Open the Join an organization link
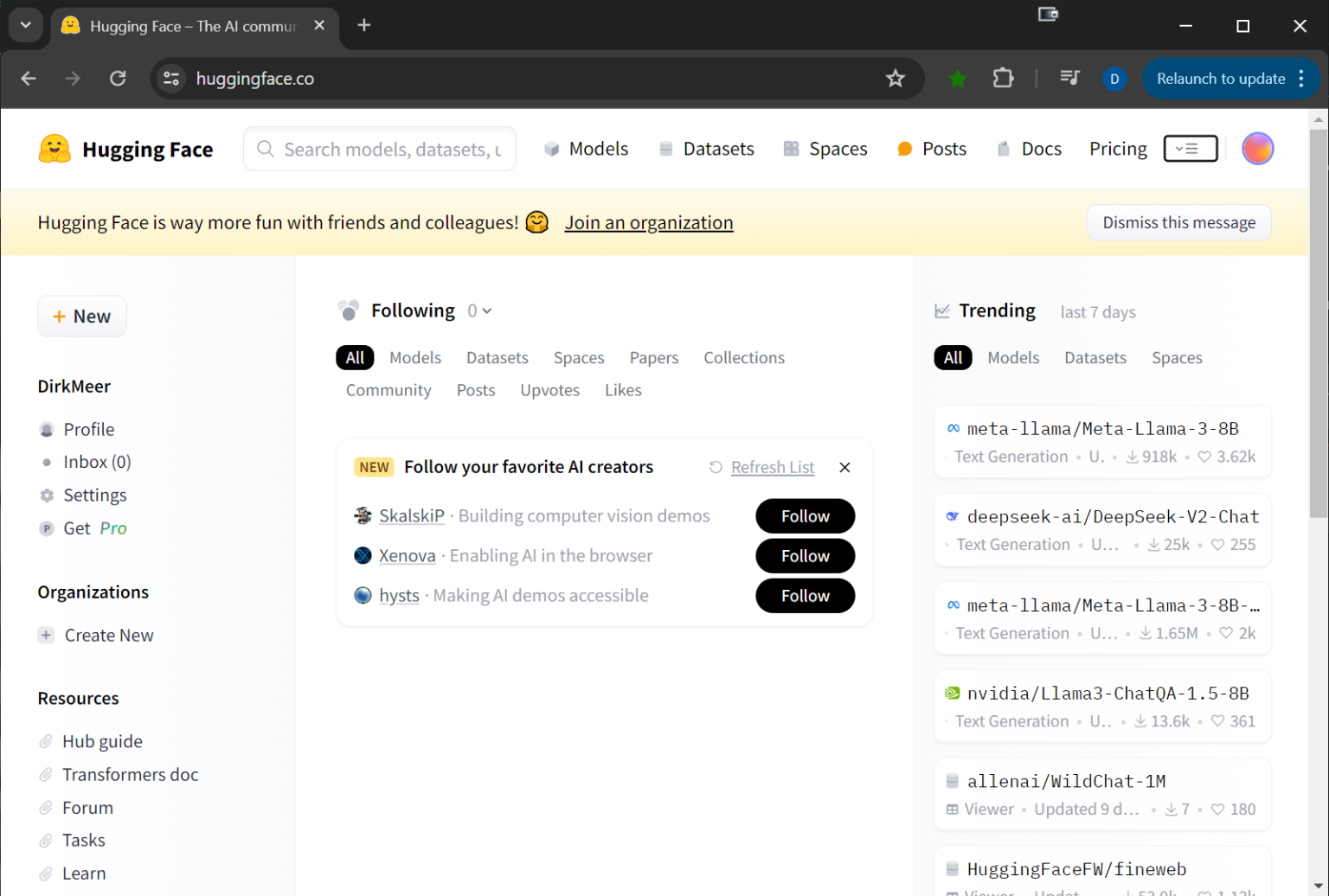Image resolution: width=1329 pixels, height=896 pixels. pyautogui.click(x=648, y=222)
